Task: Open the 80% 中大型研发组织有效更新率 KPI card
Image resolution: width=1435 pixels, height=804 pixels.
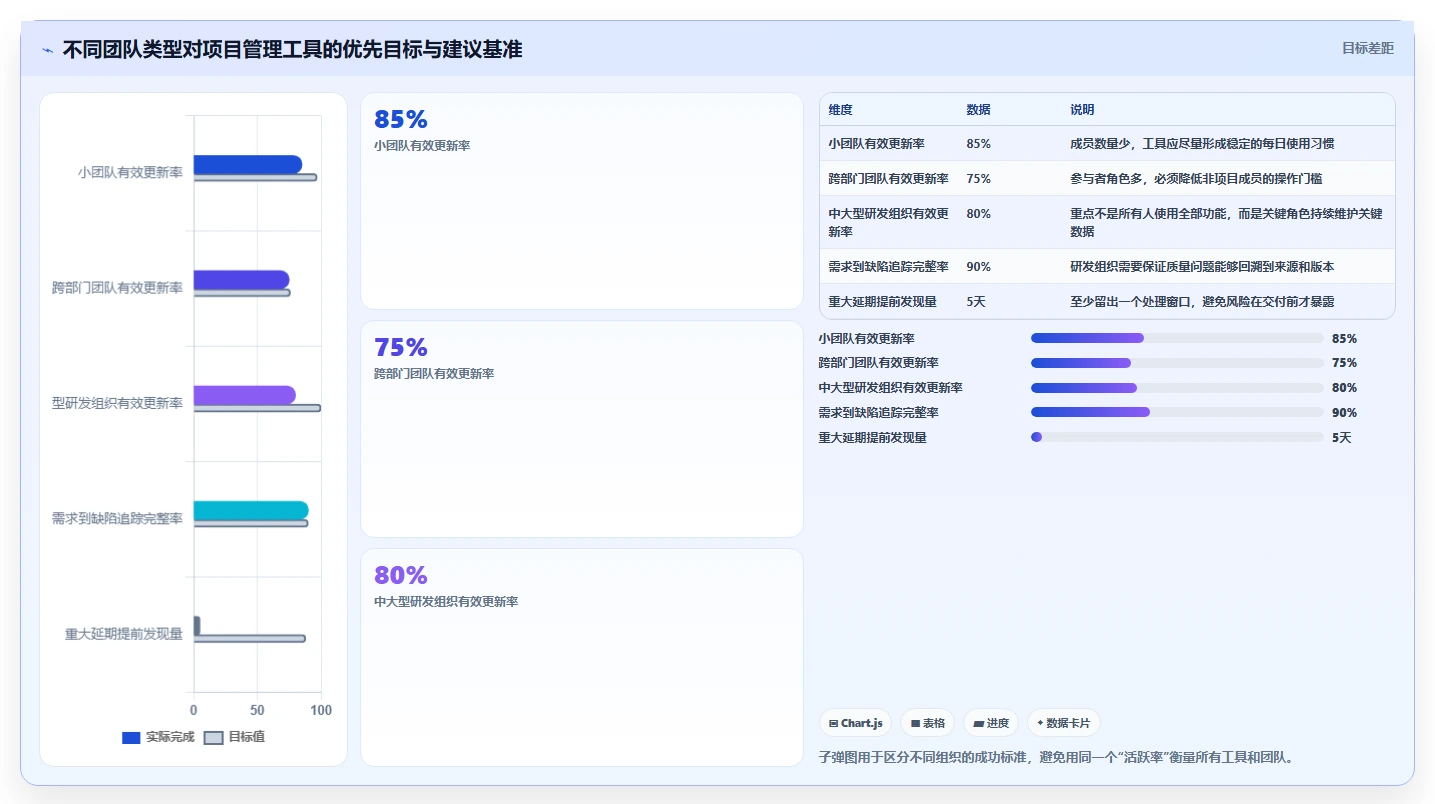Action: (x=581, y=657)
